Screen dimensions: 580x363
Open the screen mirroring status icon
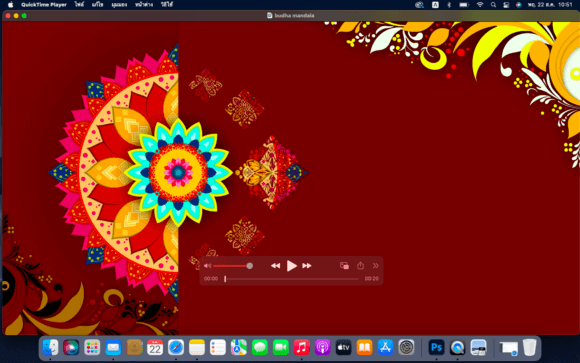coord(419,5)
